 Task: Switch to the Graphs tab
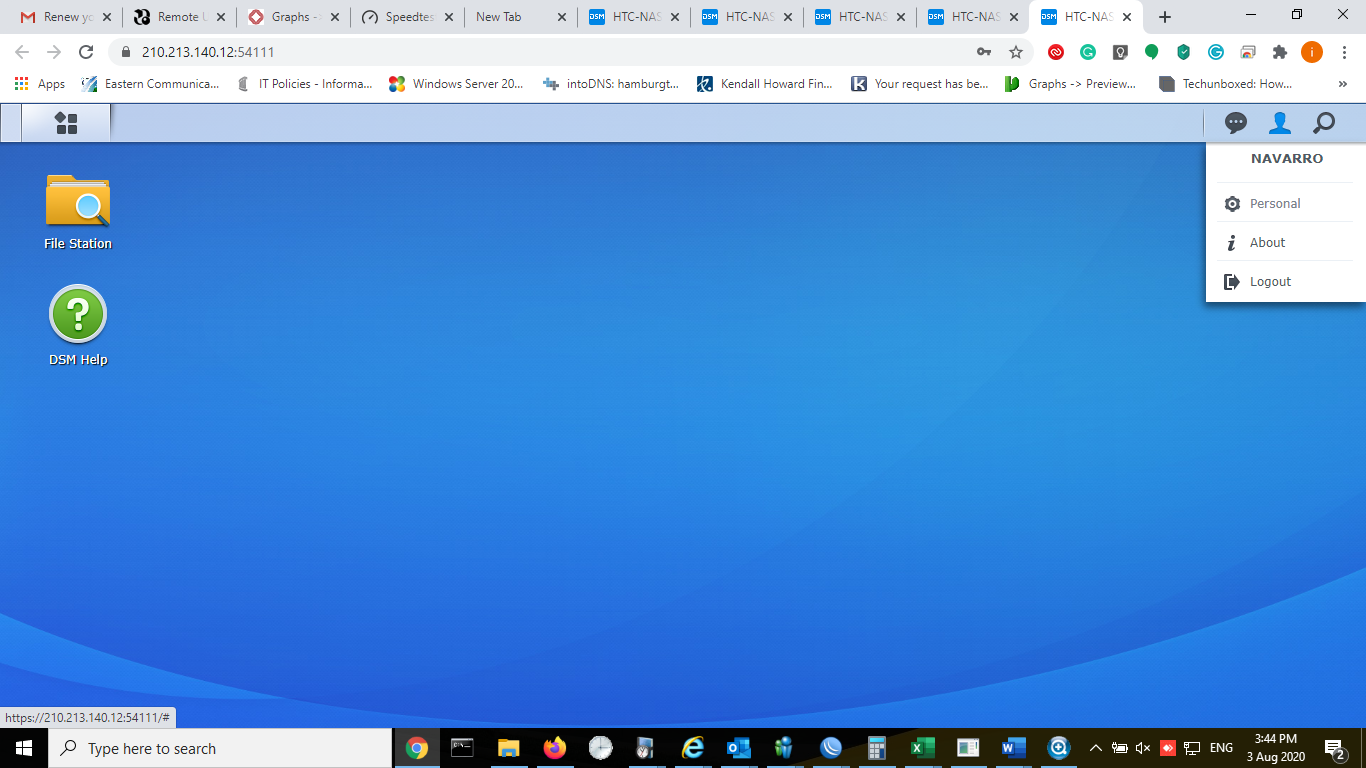click(293, 17)
